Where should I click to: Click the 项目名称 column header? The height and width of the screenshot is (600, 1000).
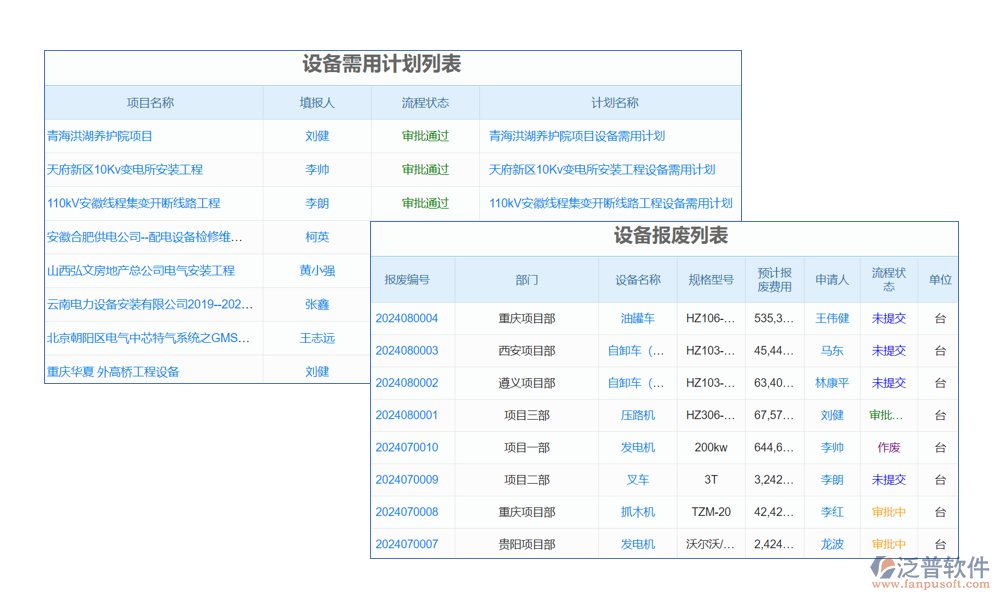pyautogui.click(x=150, y=103)
